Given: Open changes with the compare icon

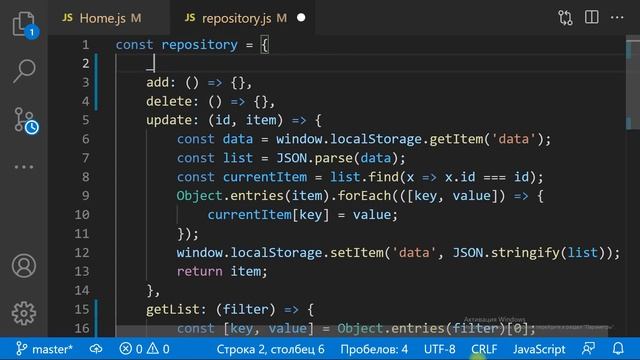Looking at the screenshot, I should coord(565,18).
